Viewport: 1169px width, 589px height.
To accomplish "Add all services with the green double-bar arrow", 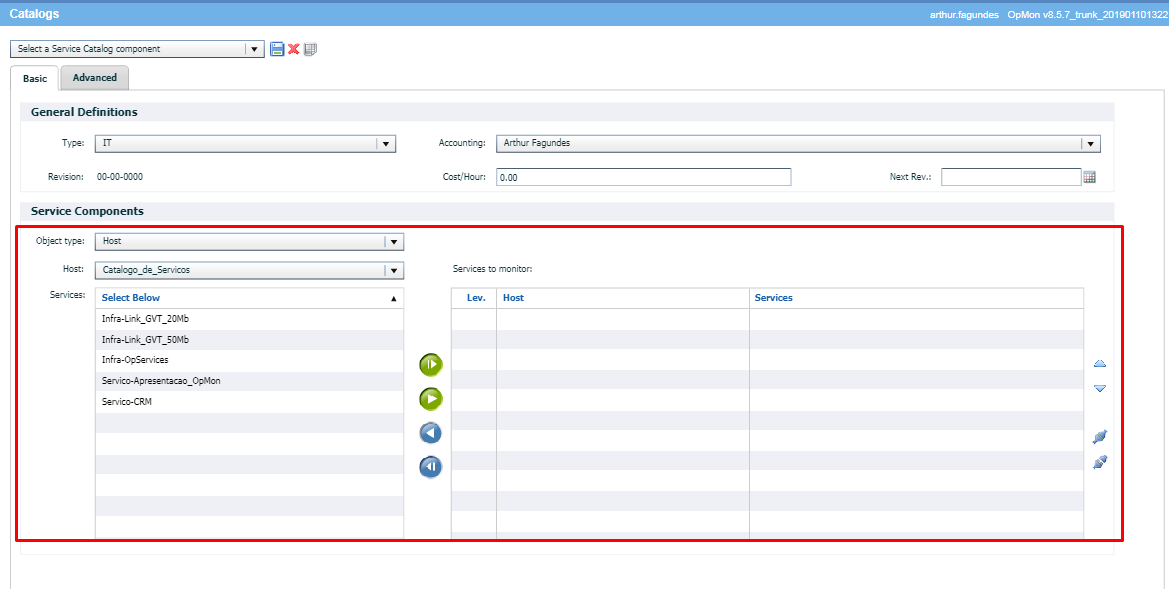I will (x=431, y=365).
